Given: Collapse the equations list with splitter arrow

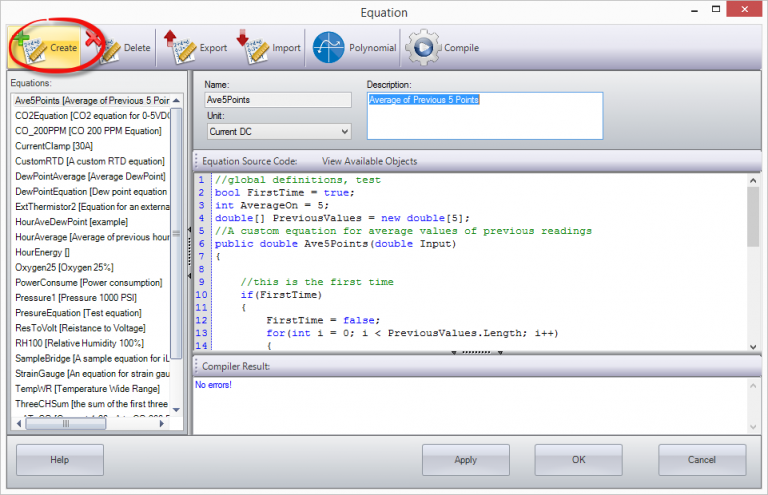Looking at the screenshot, I should coord(189,229).
